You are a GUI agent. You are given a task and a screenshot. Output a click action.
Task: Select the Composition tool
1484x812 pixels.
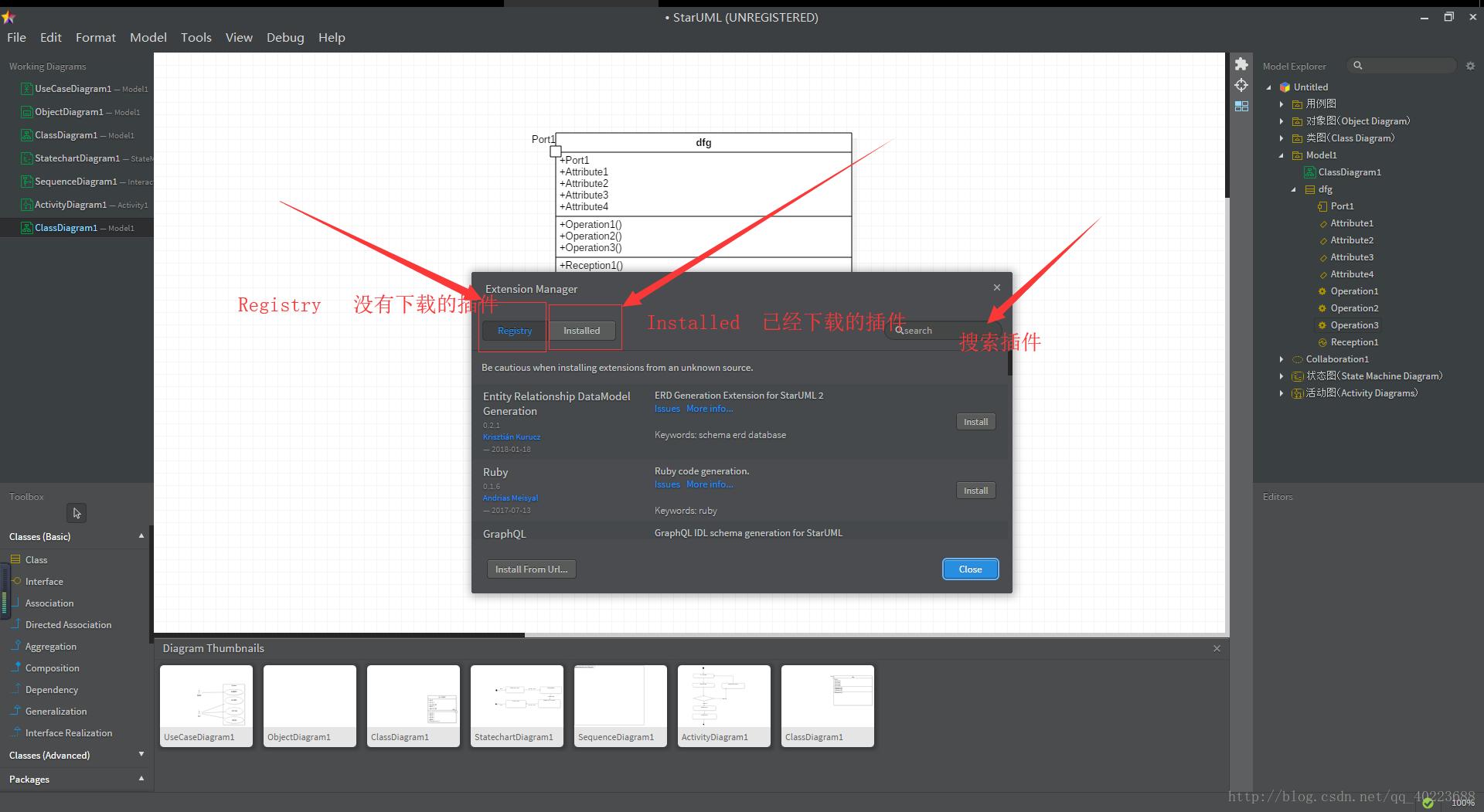click(52, 668)
